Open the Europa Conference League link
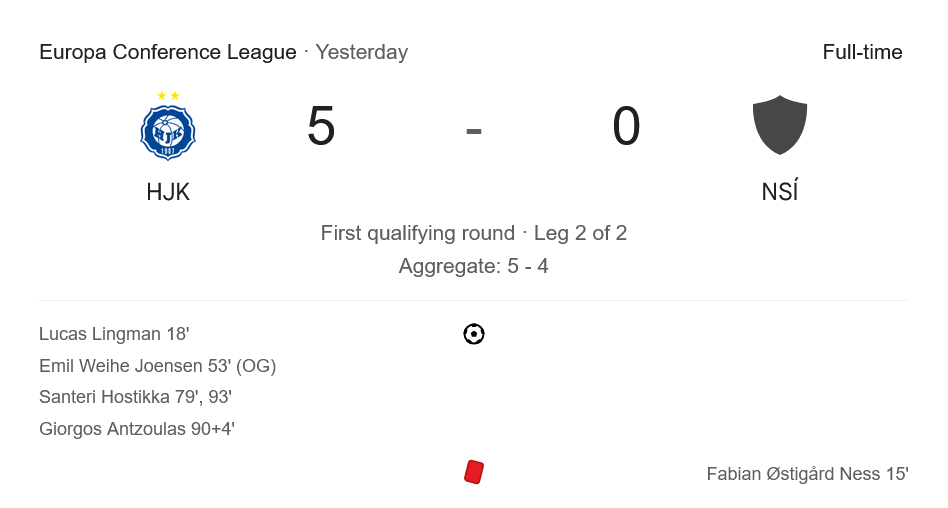Viewport: 948px width, 508px height. click(167, 52)
